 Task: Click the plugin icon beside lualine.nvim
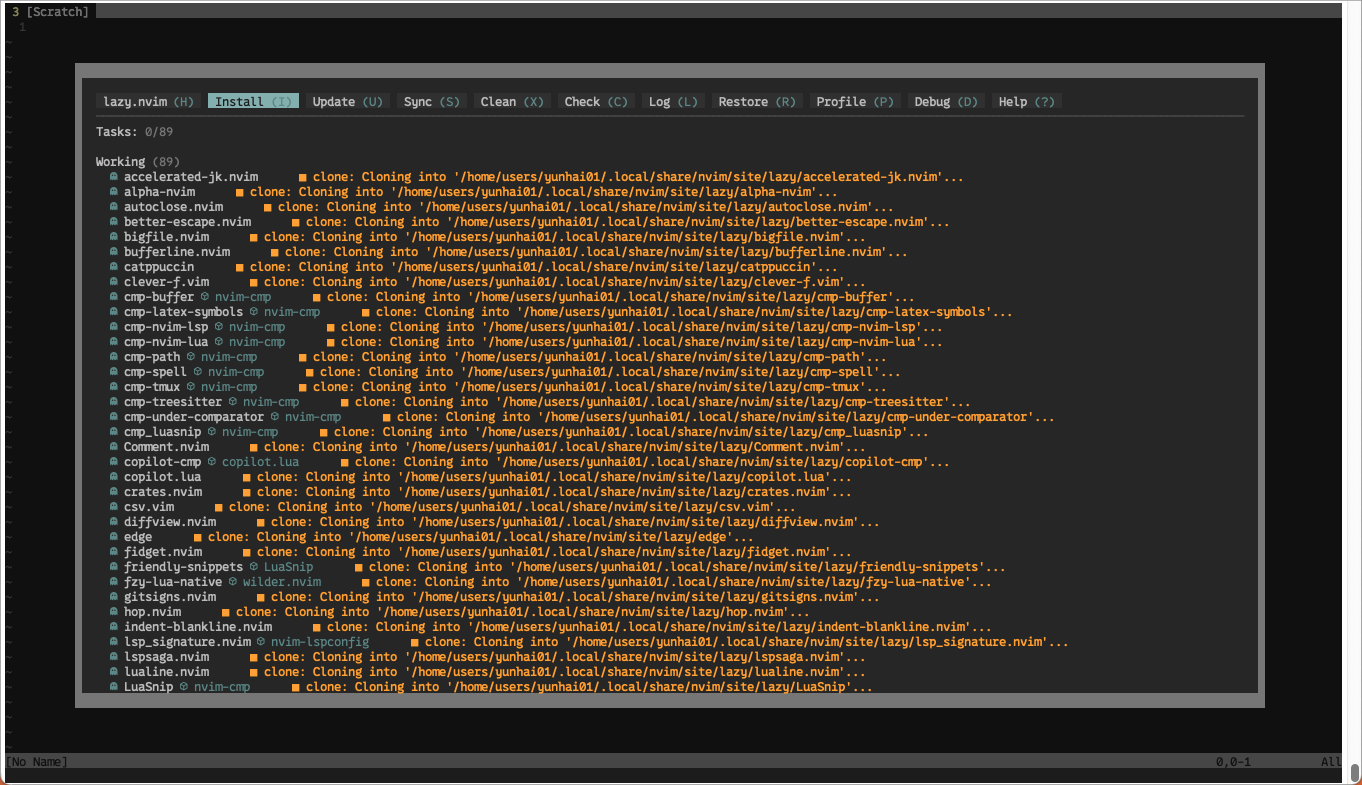point(114,672)
